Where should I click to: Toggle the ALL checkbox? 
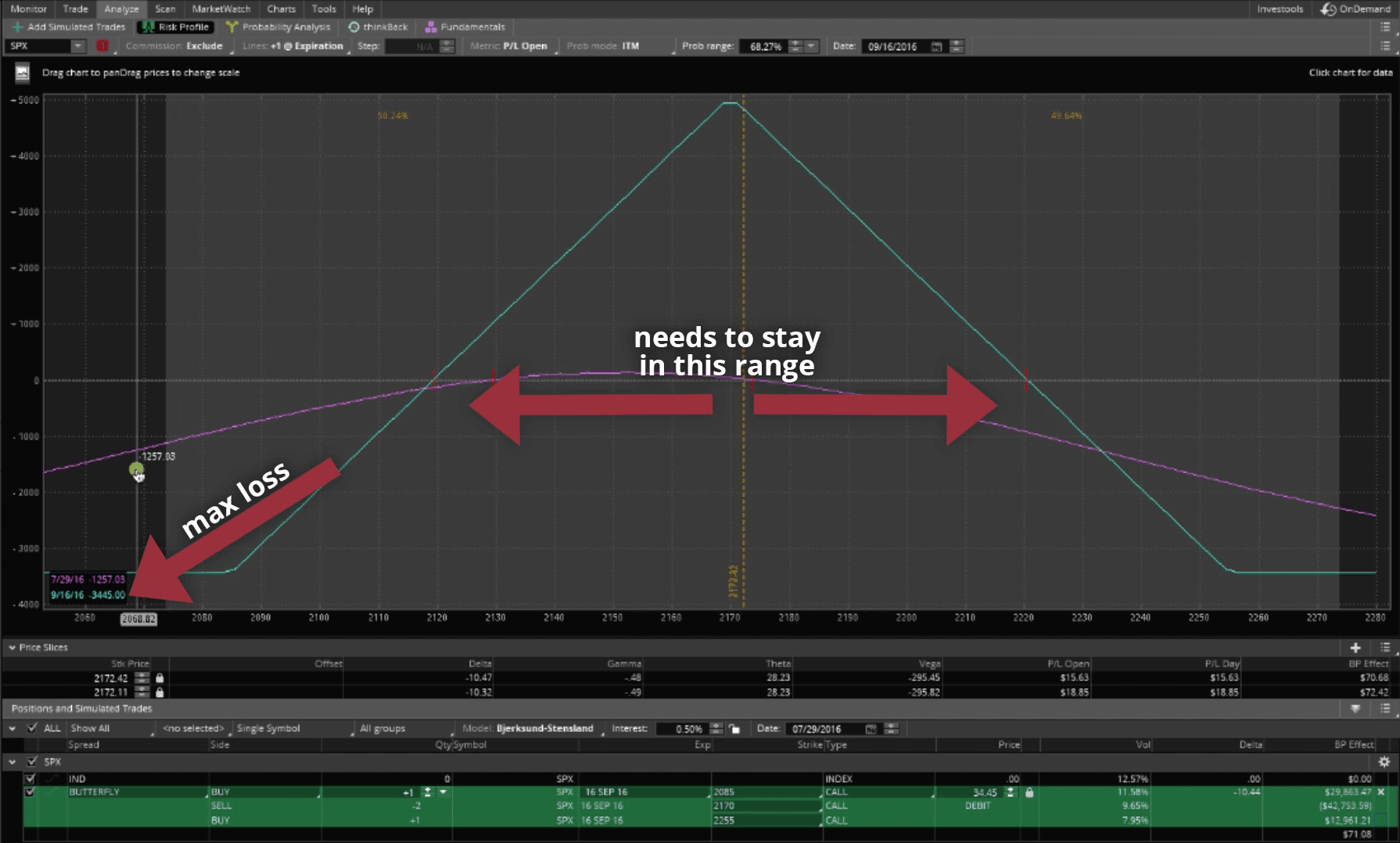click(32, 728)
